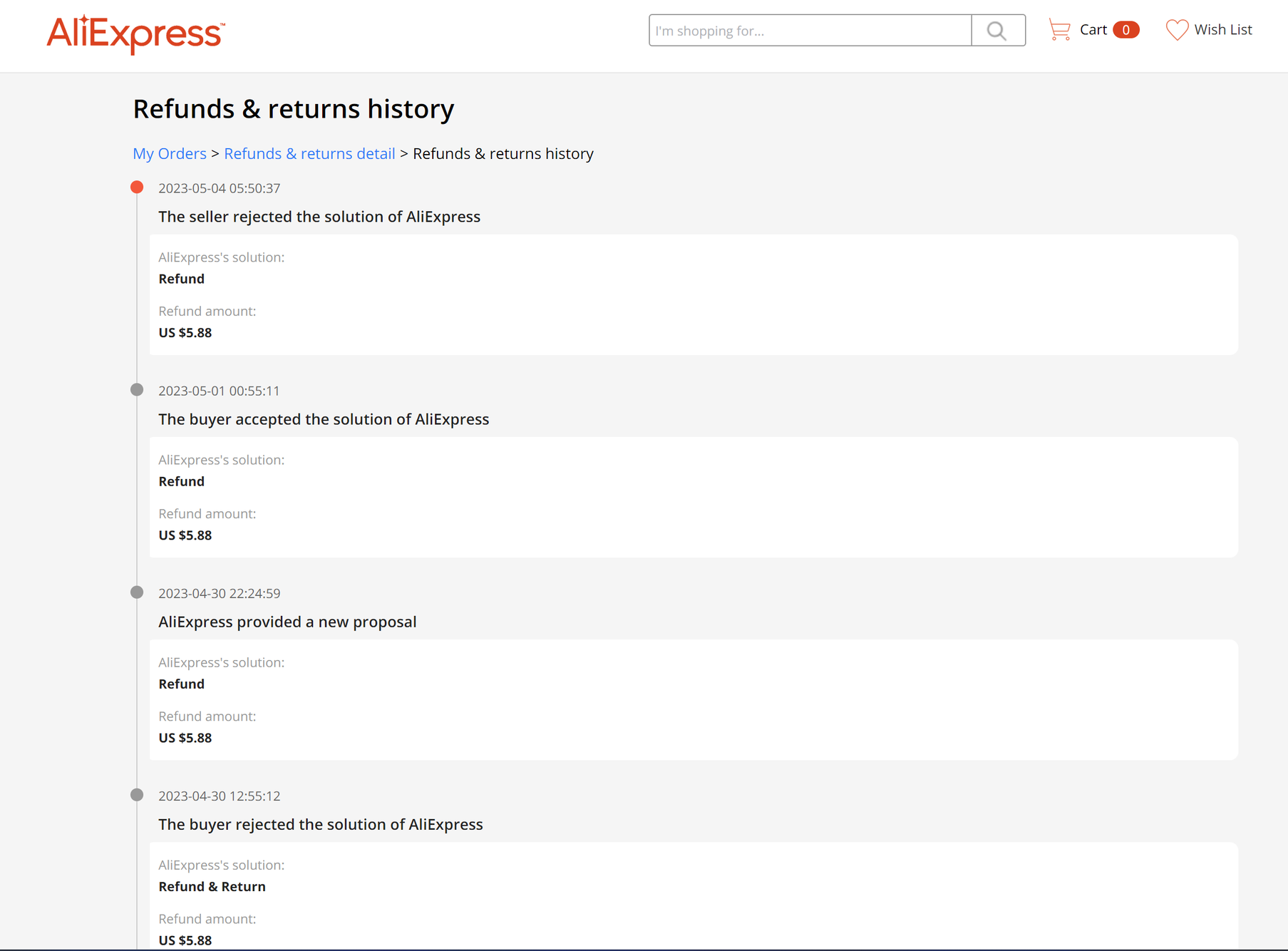Viewport: 1288px width, 951px height.
Task: Click the timeline dot for 2023-04-30 12:55:12
Action: (x=137, y=795)
